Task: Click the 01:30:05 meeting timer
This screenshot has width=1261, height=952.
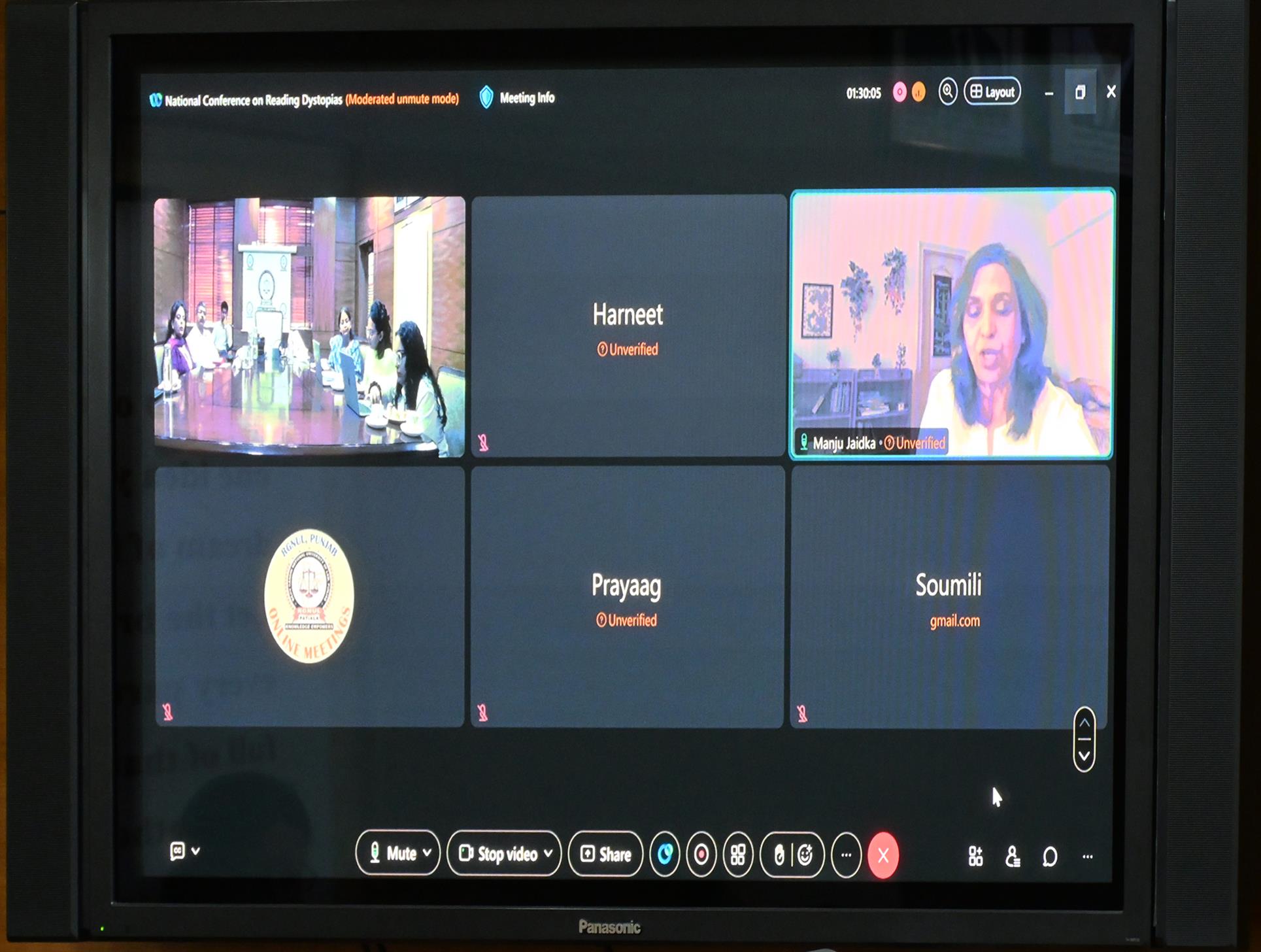Action: click(x=864, y=93)
